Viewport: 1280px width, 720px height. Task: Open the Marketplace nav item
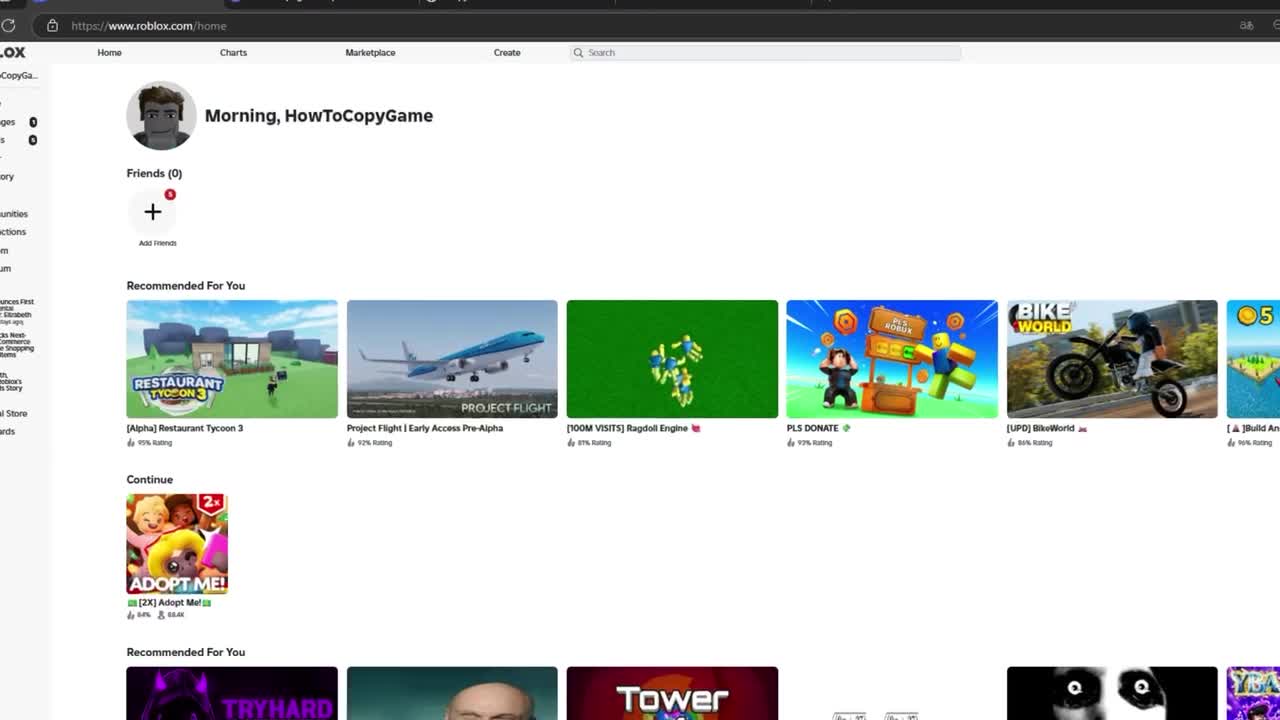pos(370,53)
